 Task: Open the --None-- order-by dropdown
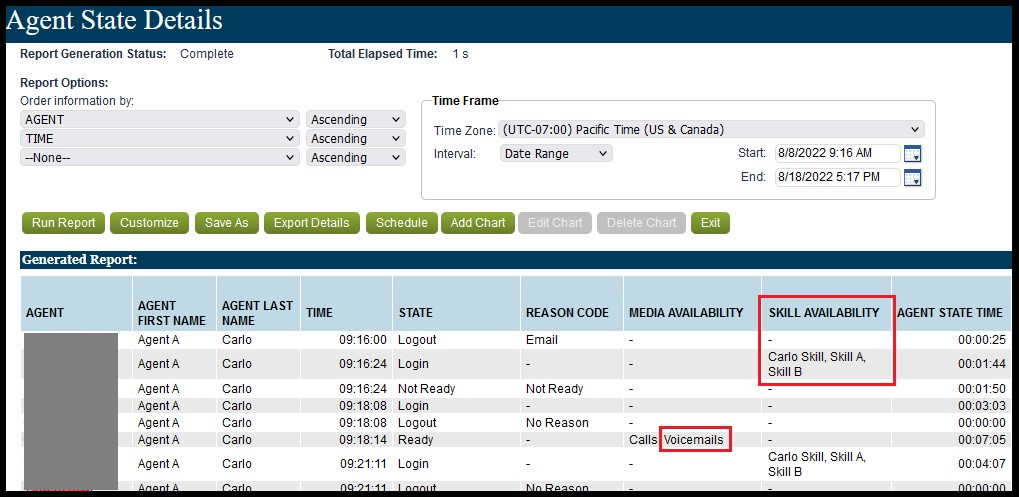tap(160, 157)
